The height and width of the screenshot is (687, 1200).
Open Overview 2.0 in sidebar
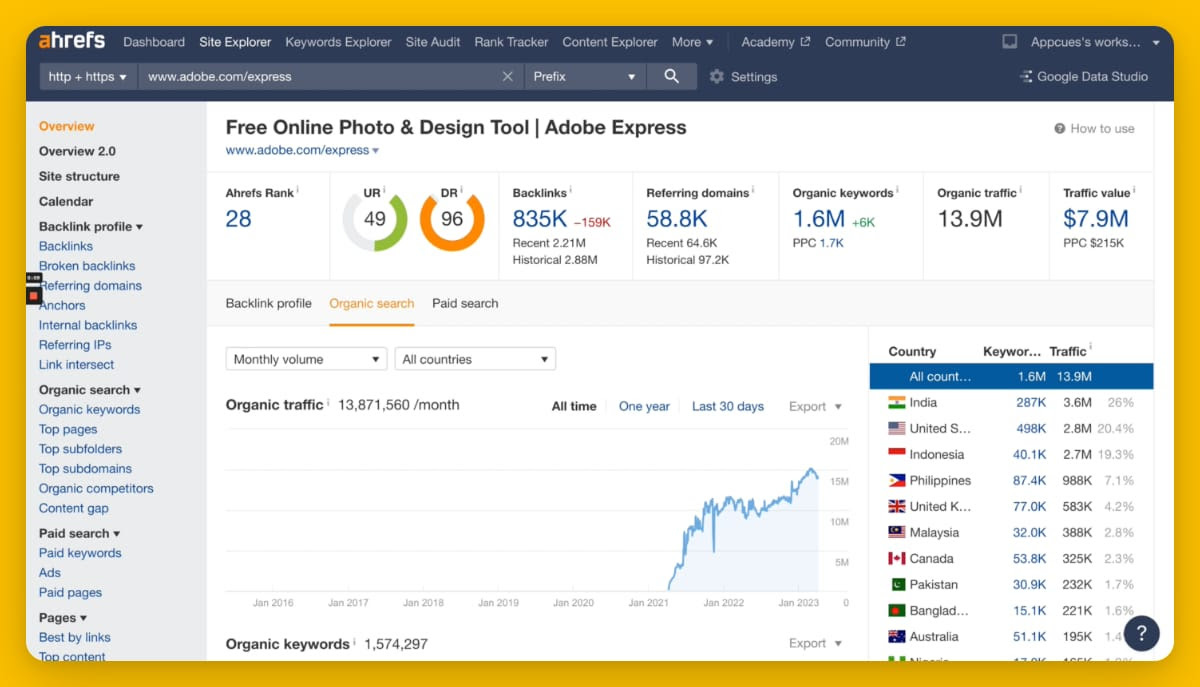pyautogui.click(x=77, y=151)
